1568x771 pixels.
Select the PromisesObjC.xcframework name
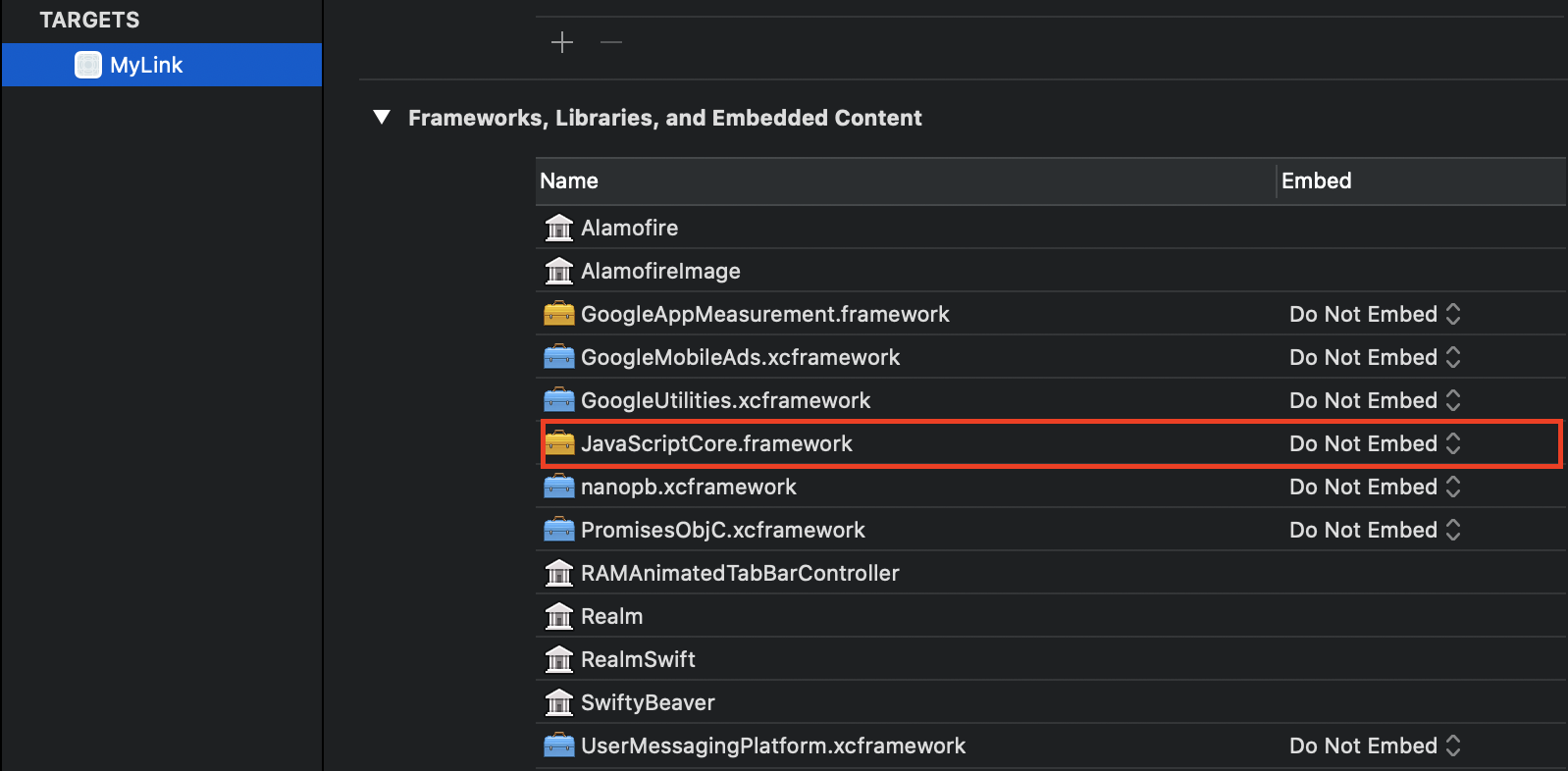click(x=723, y=530)
